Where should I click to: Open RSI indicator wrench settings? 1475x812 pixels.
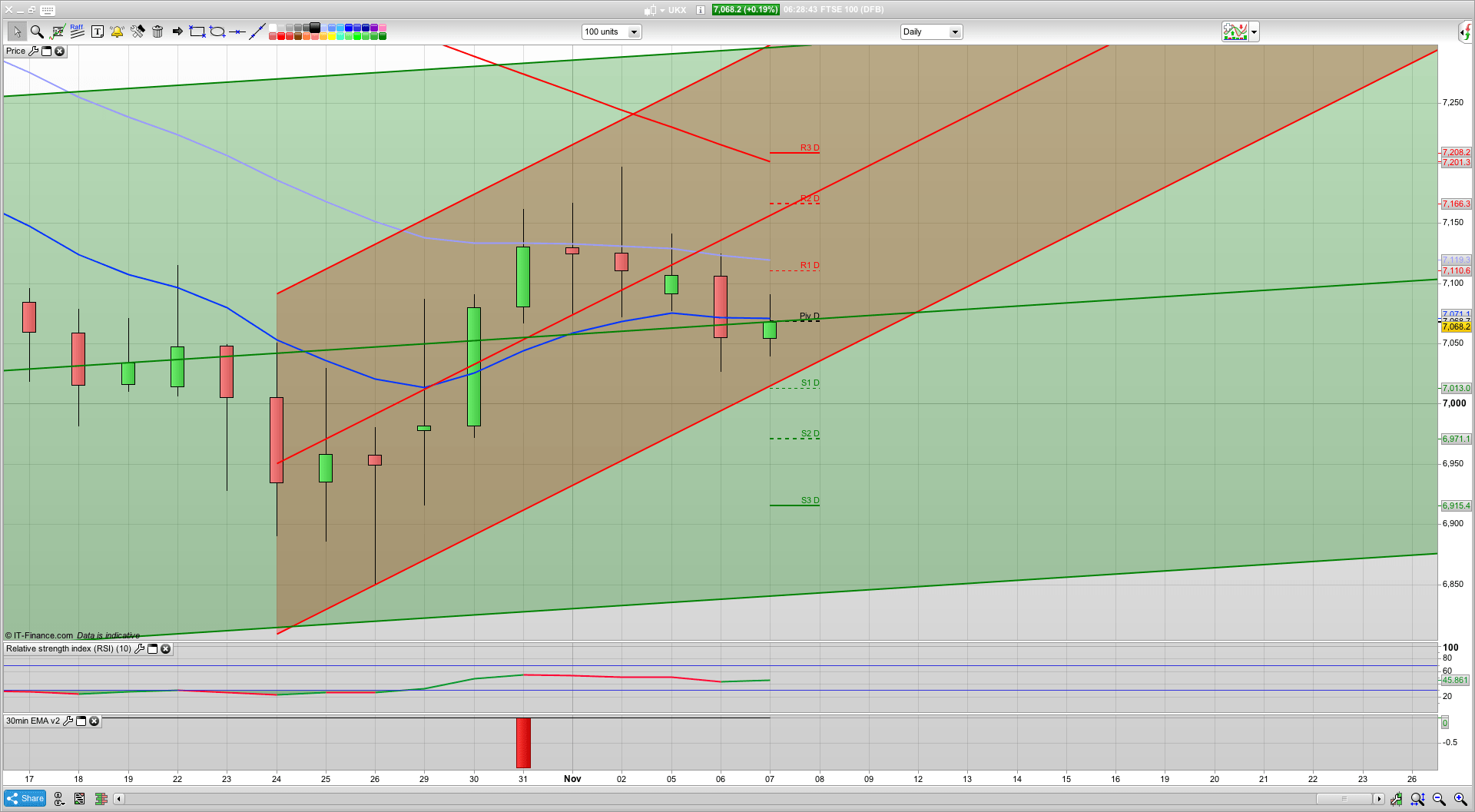click(139, 648)
